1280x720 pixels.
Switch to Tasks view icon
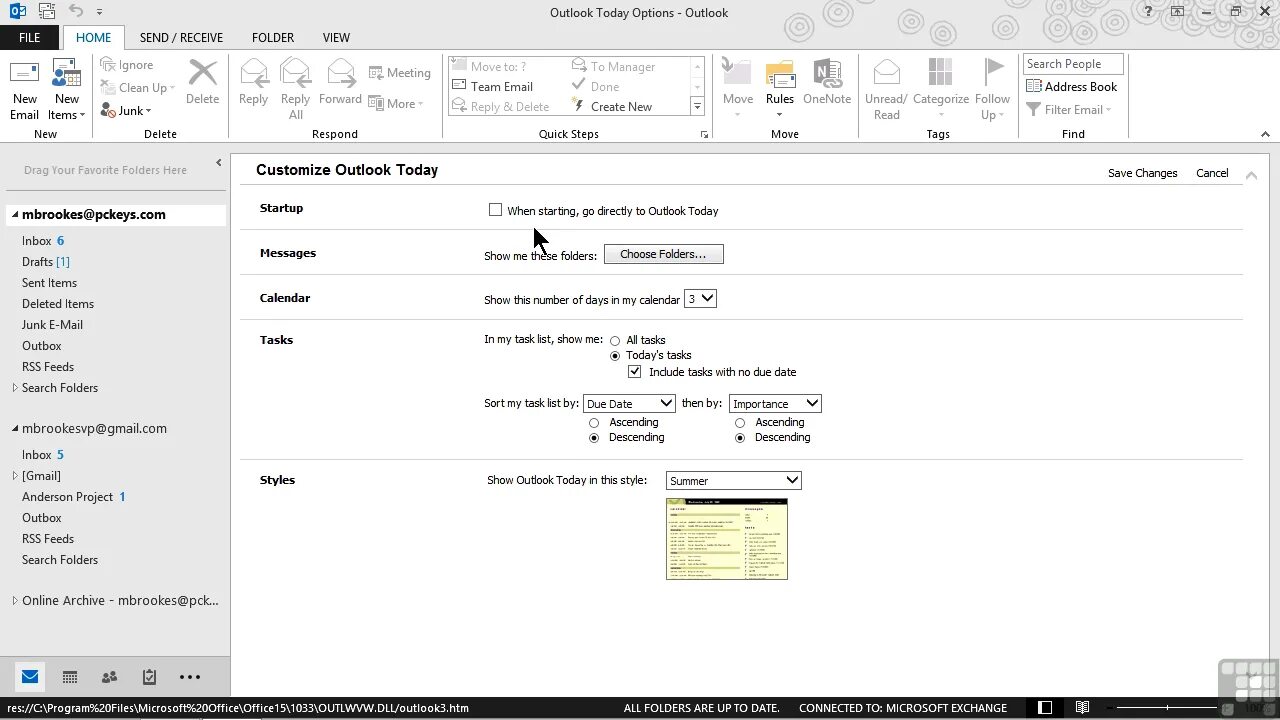pos(149,677)
